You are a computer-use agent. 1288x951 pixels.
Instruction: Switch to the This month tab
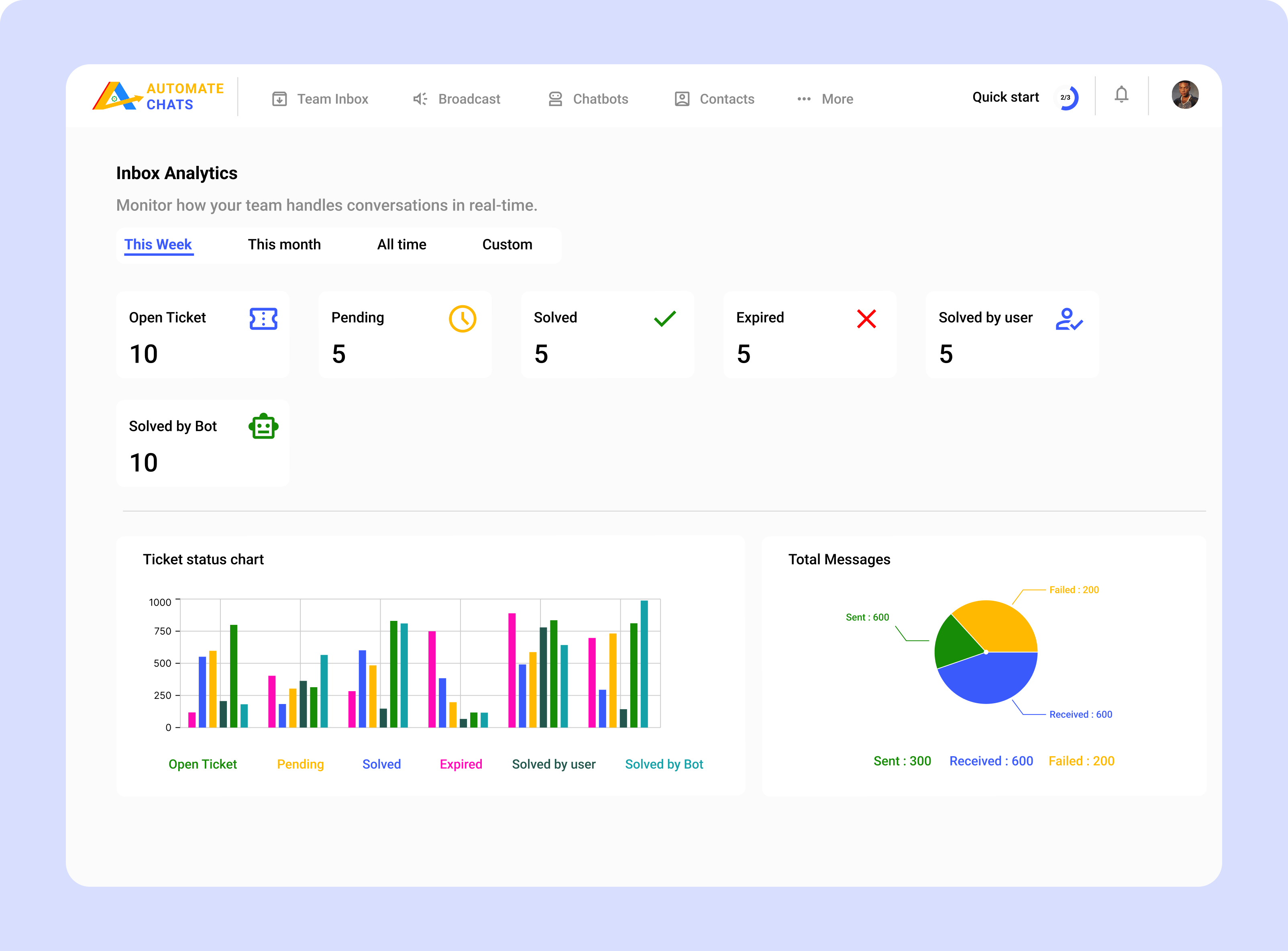[284, 245]
